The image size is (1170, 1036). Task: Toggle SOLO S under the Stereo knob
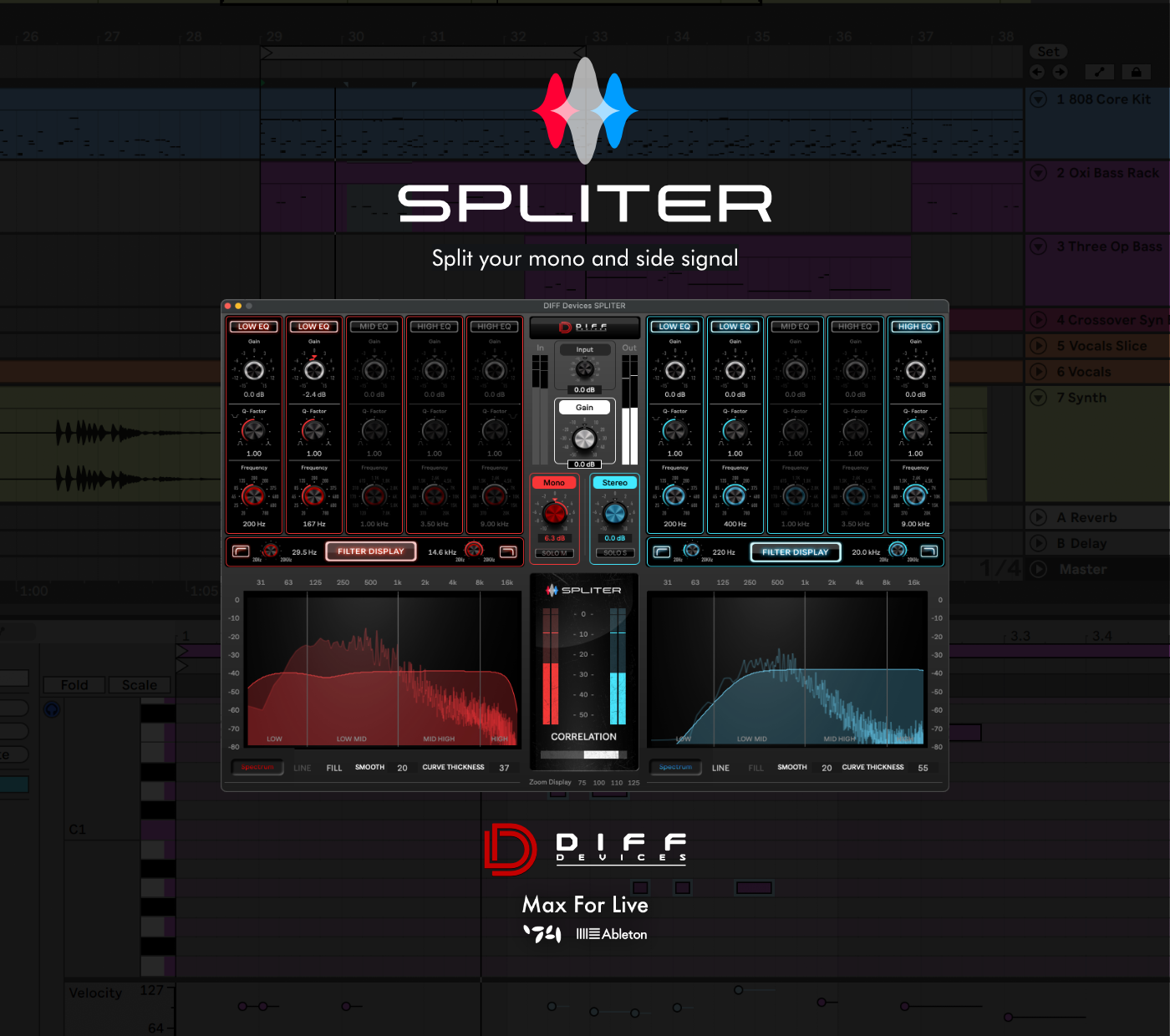click(614, 552)
